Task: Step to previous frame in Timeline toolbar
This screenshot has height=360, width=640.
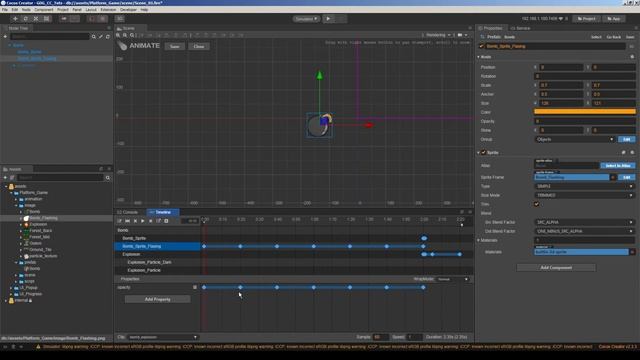Action: click(x=135, y=221)
